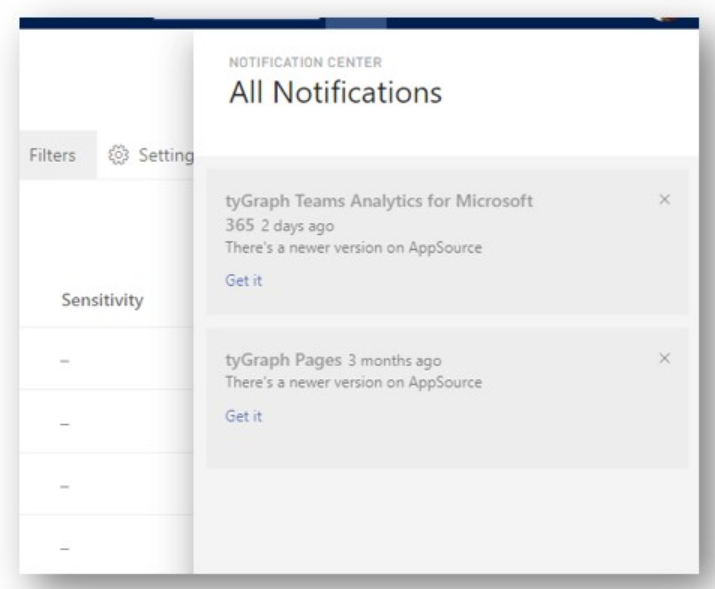
Task: Sort by the Sensitivity column header
Action: point(103,300)
